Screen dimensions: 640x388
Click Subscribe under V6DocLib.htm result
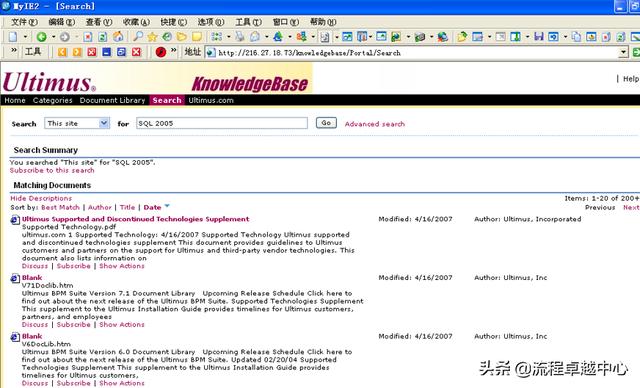click(x=73, y=383)
